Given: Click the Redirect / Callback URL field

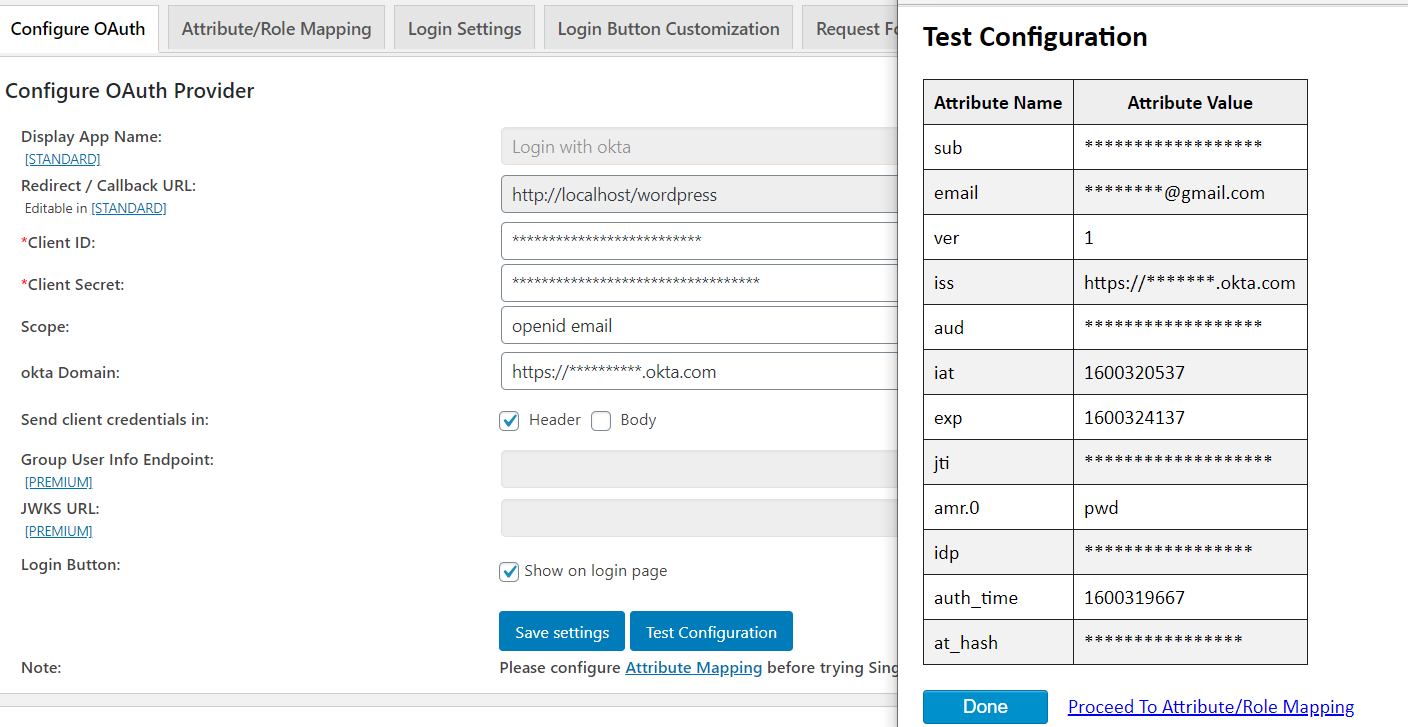Looking at the screenshot, I should 698,195.
